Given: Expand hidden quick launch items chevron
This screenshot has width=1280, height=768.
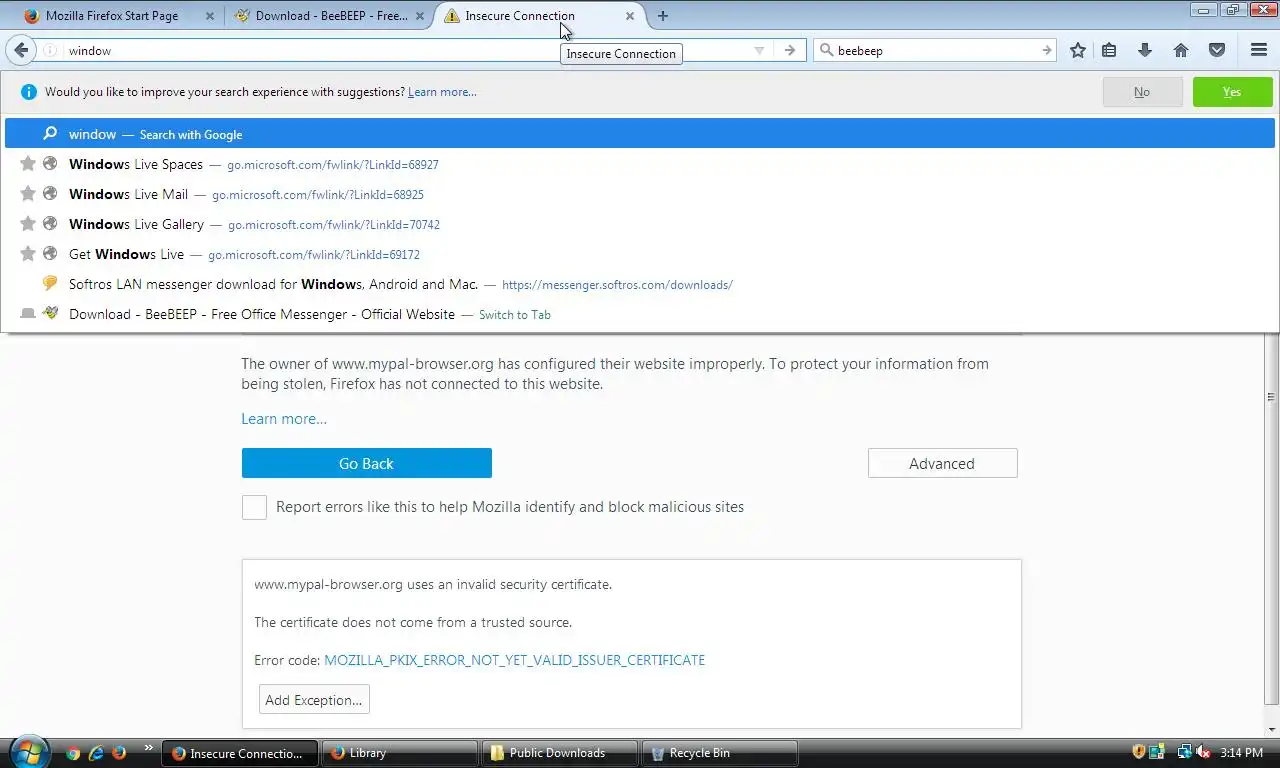Looking at the screenshot, I should click(x=149, y=747).
